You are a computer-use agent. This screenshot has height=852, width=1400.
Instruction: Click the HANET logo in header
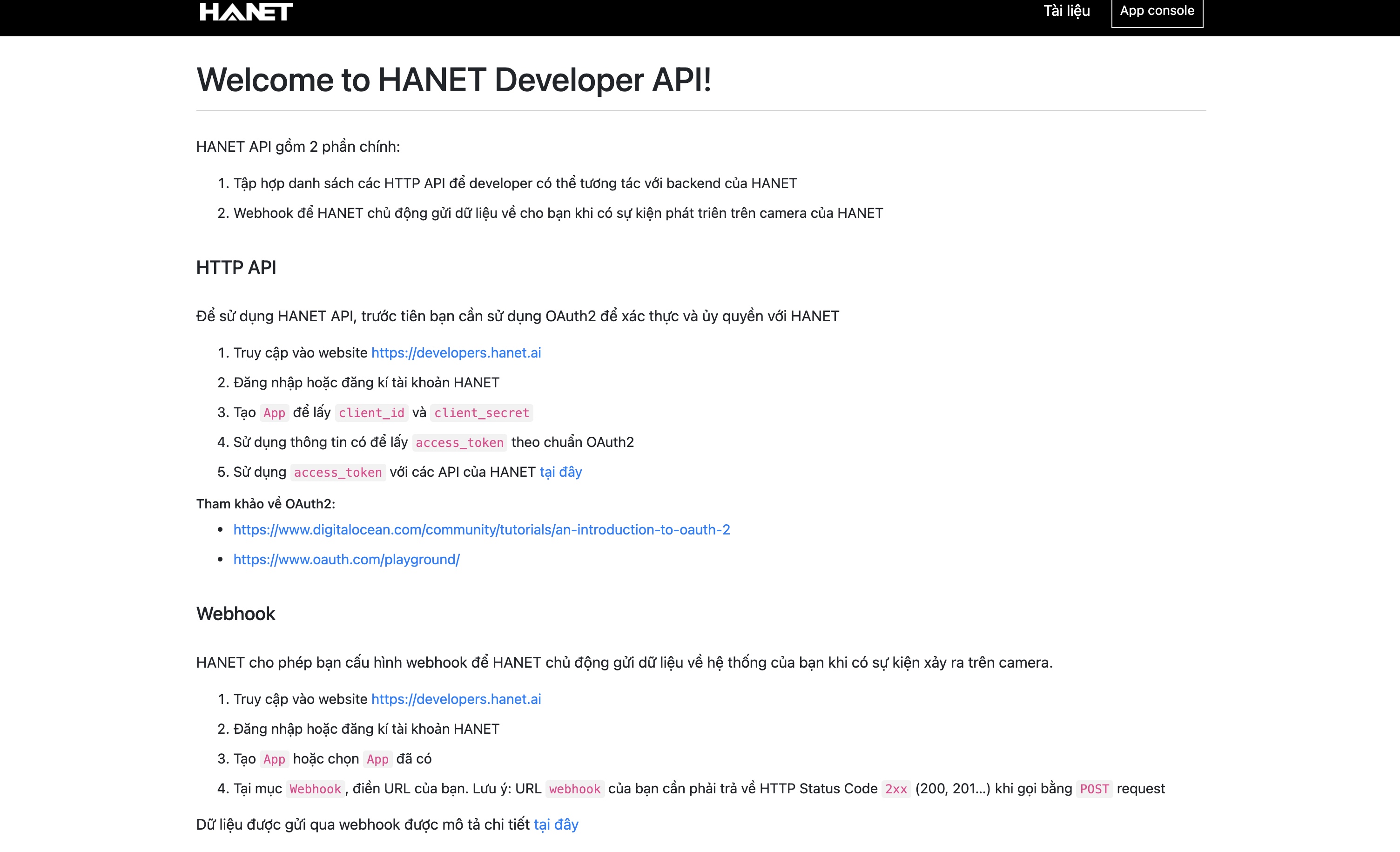246,11
